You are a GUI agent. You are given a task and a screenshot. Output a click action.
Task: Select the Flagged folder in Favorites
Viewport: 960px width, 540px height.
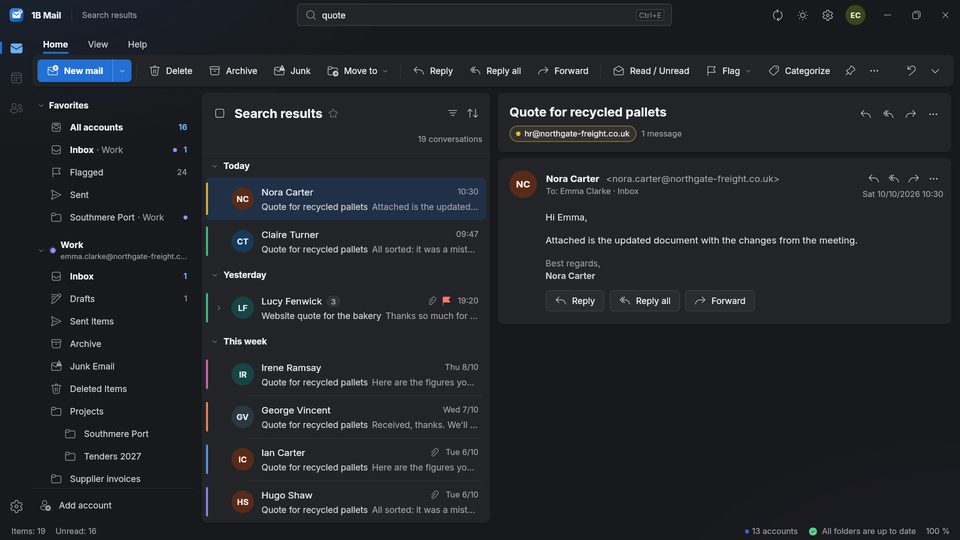pos(117,173)
